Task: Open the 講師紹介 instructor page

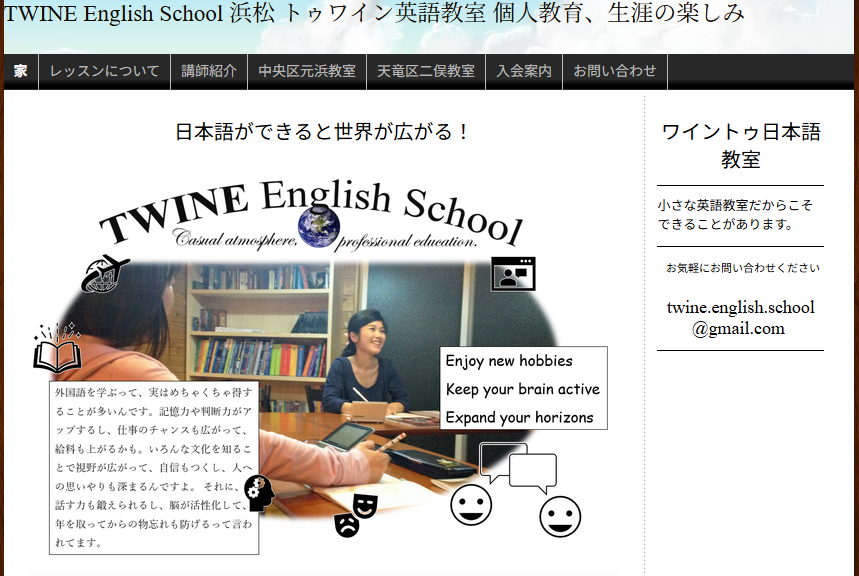Action: [x=209, y=71]
